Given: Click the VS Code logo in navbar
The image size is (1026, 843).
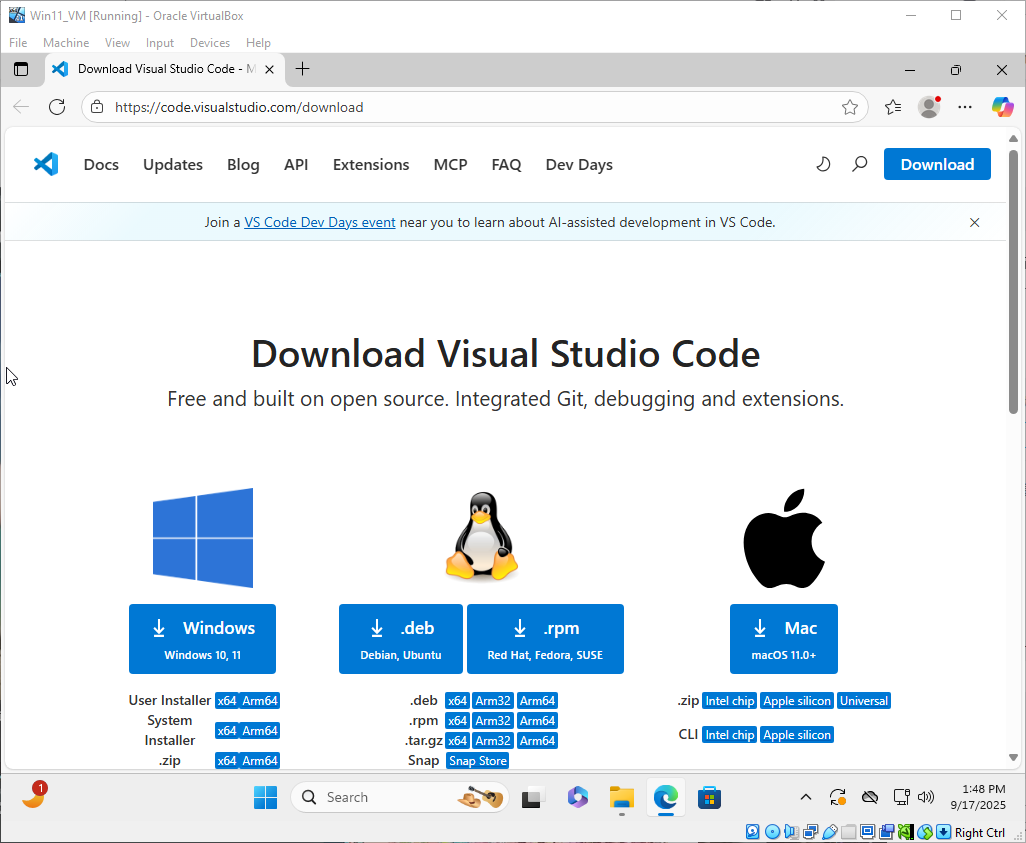Looking at the screenshot, I should pyautogui.click(x=46, y=164).
